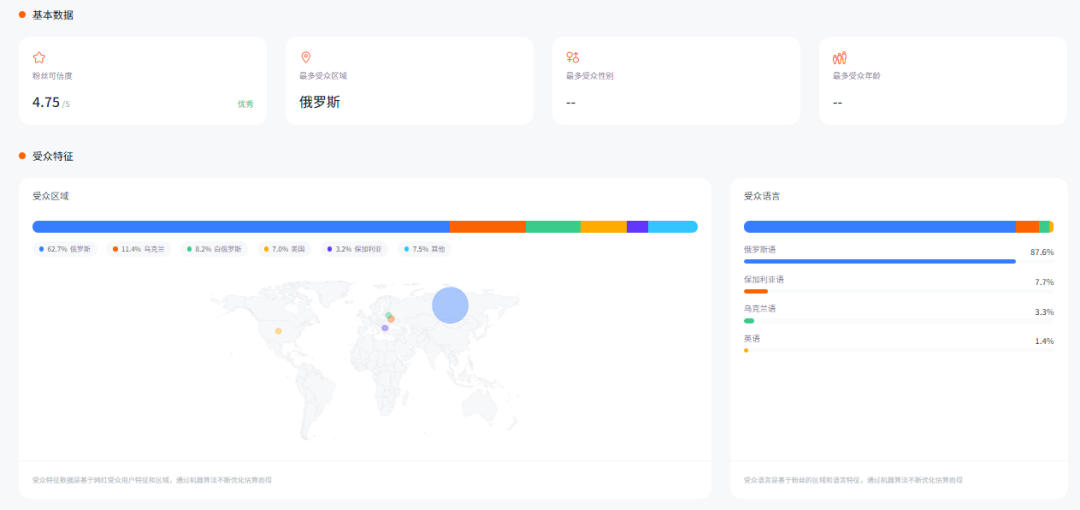Click the footnote under the world map
This screenshot has height=510, width=1080.
pyautogui.click(x=152, y=480)
